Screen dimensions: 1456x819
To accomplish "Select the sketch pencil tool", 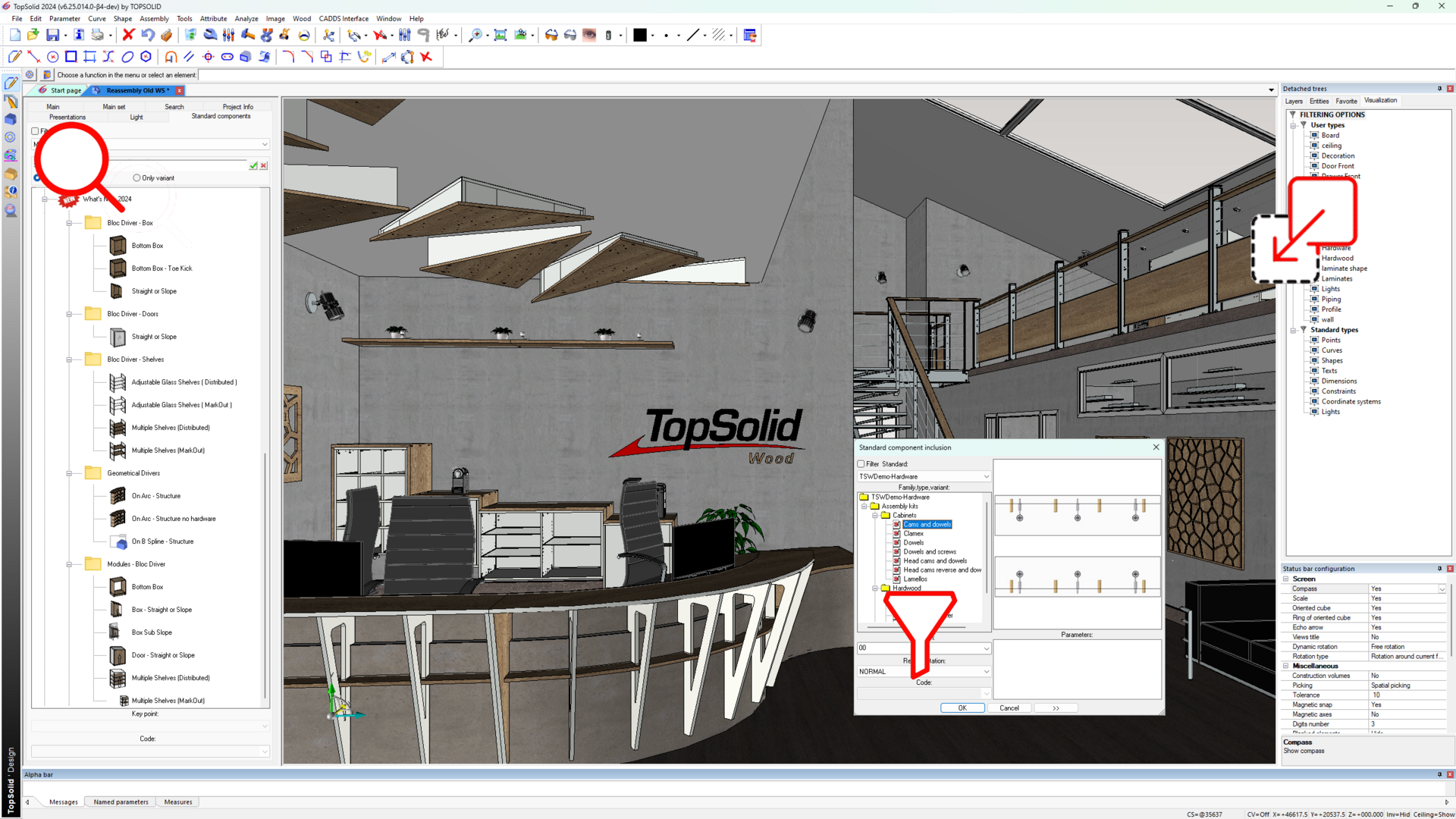I will click(14, 57).
